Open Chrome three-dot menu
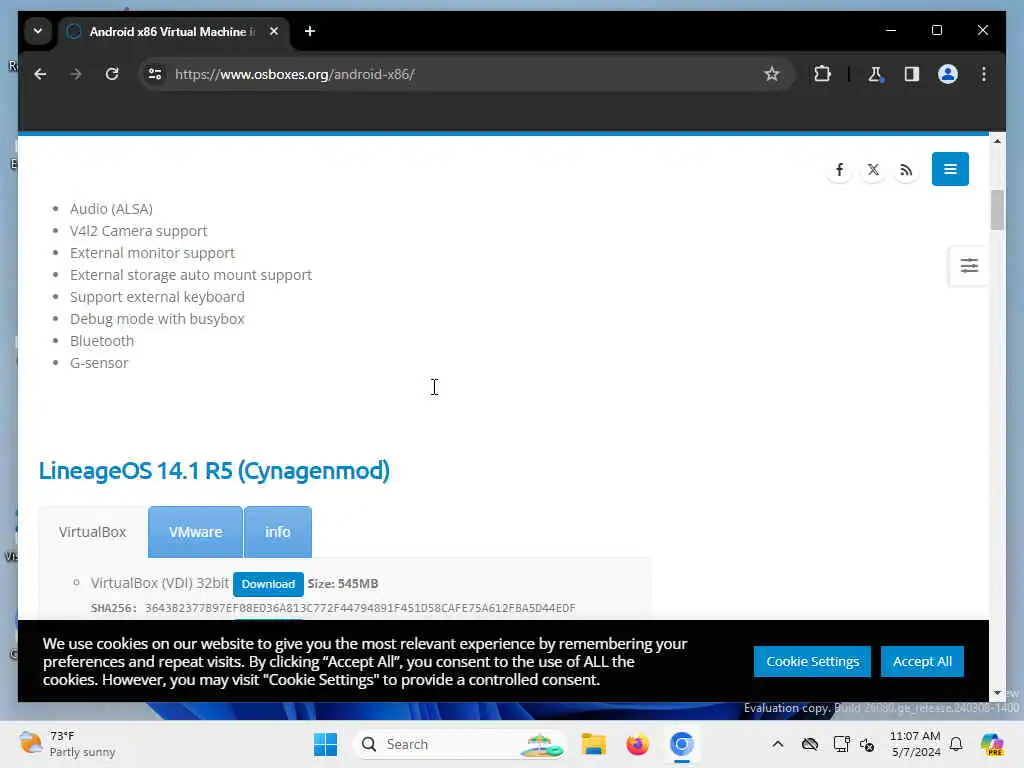The width and height of the screenshot is (1024, 768). click(x=984, y=74)
